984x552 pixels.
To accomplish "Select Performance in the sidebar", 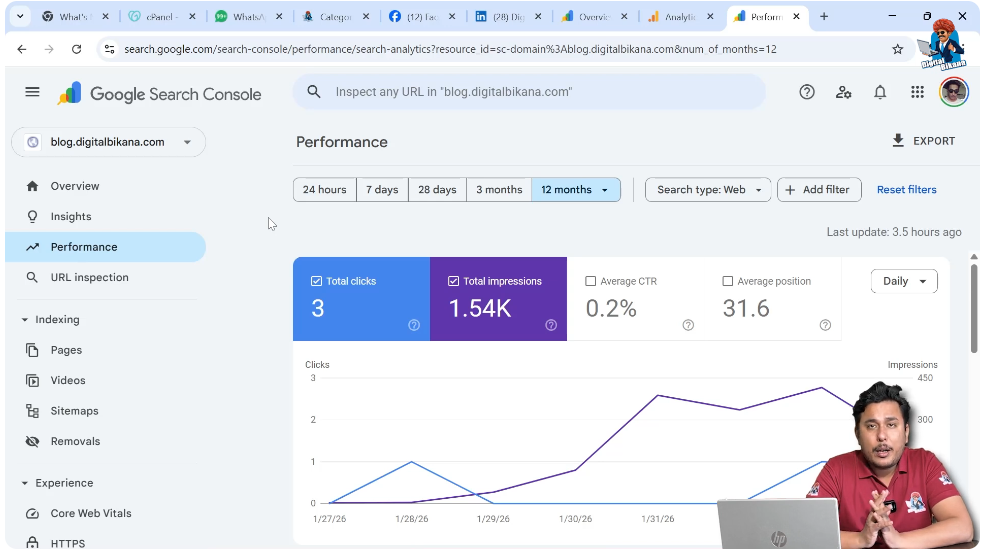I will (105, 247).
